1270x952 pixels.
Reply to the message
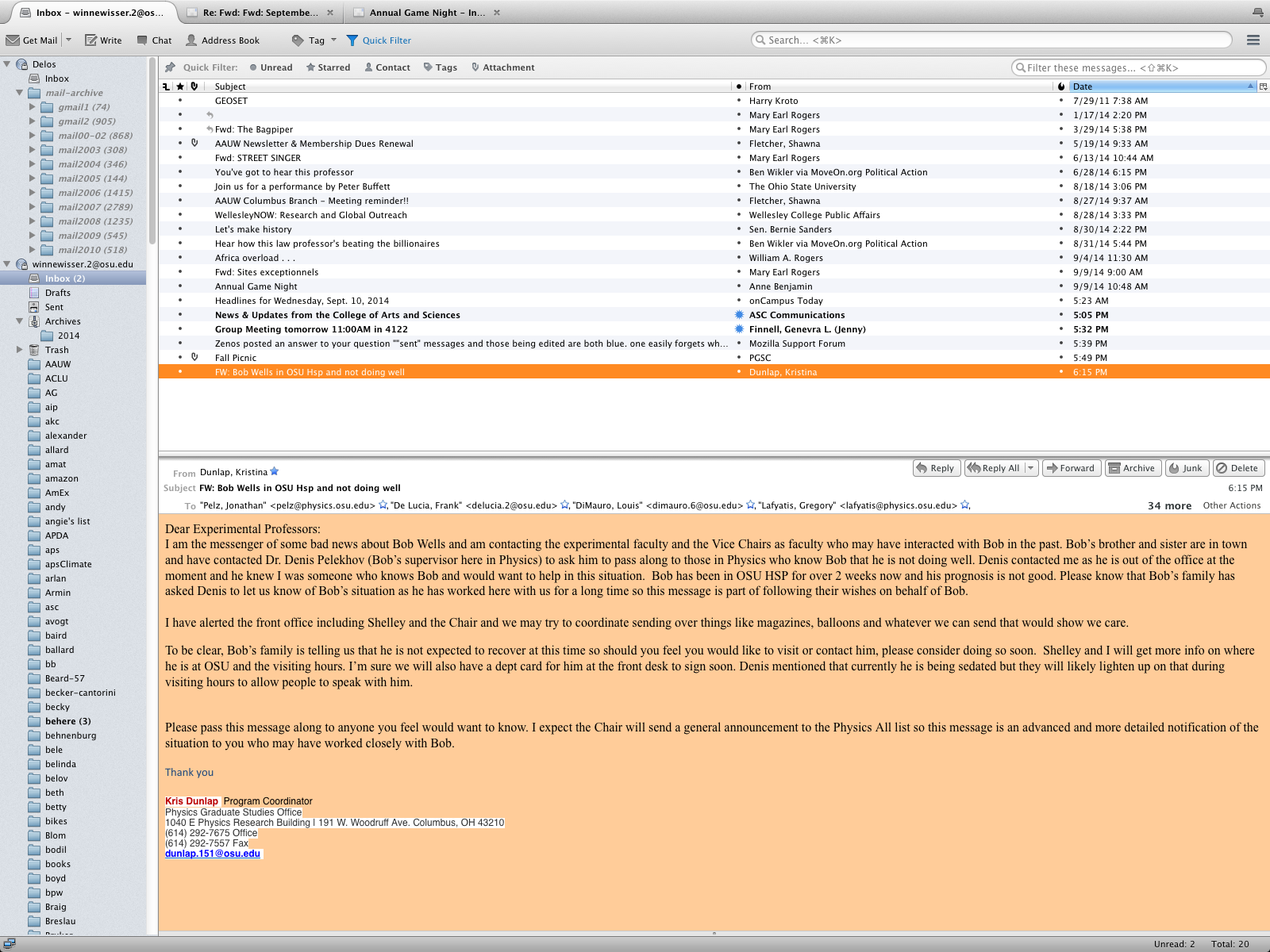[x=937, y=468]
